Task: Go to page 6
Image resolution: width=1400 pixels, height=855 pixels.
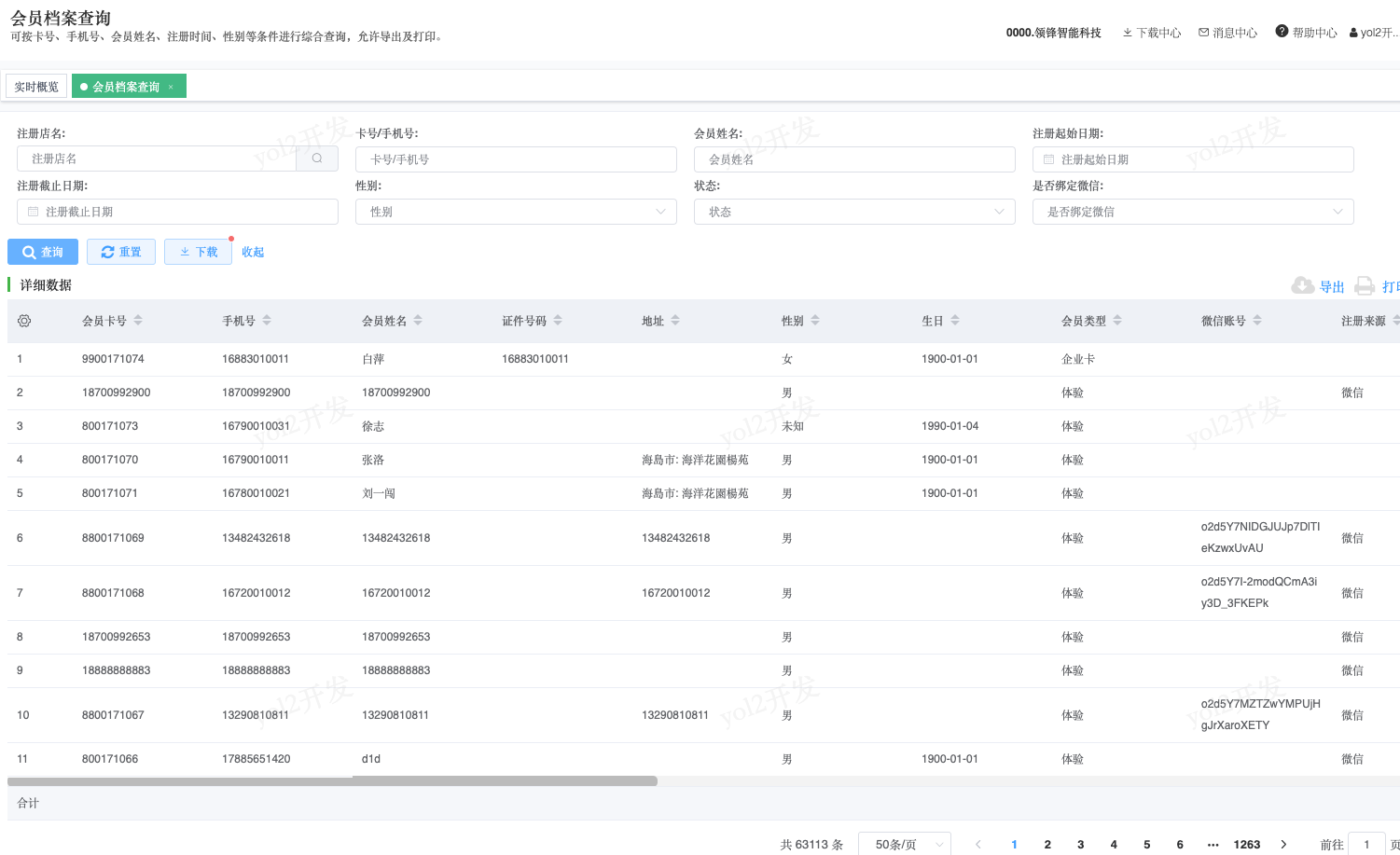Action: (x=1180, y=845)
